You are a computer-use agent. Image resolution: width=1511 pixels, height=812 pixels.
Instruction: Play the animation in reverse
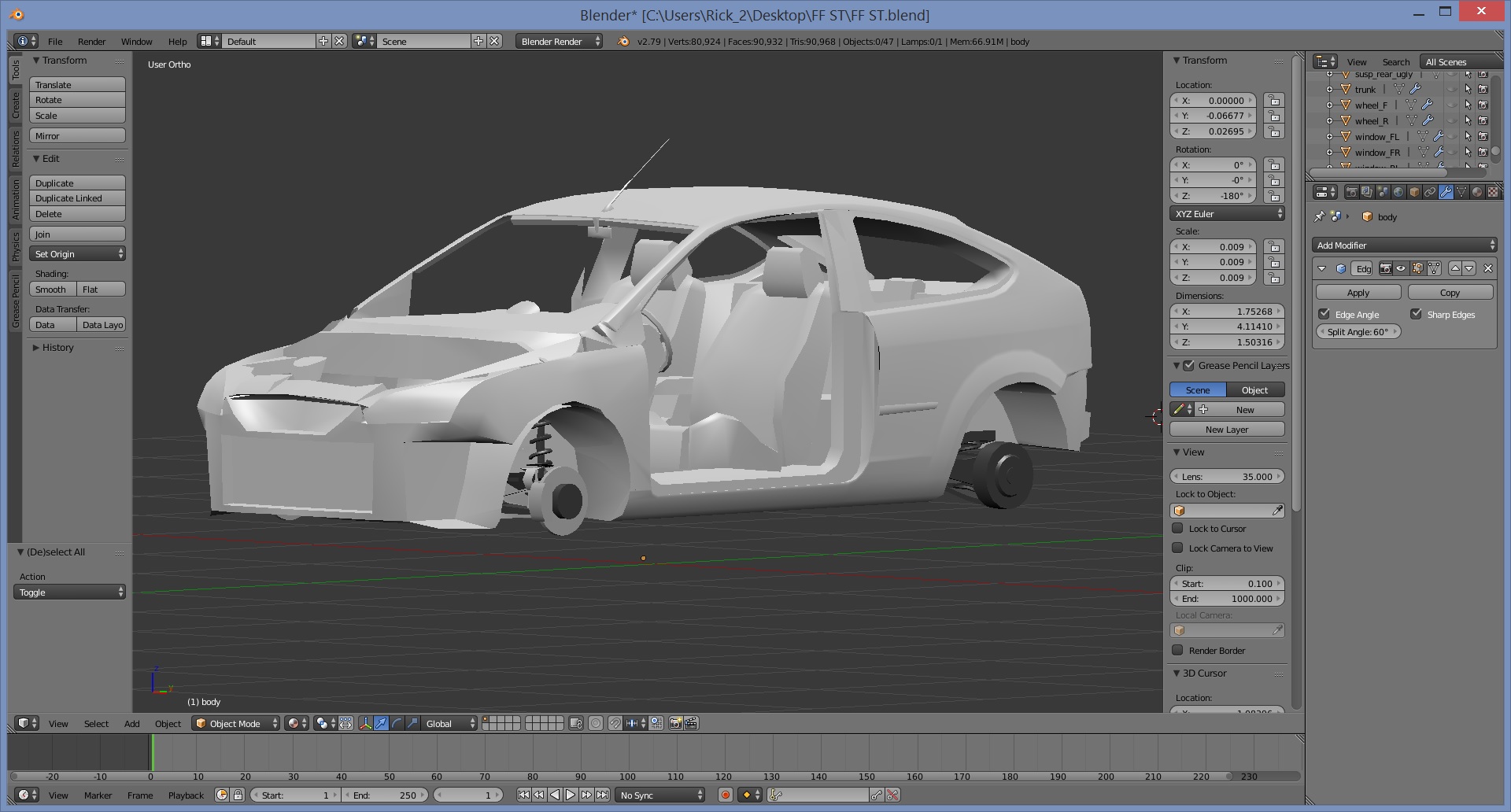coord(555,795)
